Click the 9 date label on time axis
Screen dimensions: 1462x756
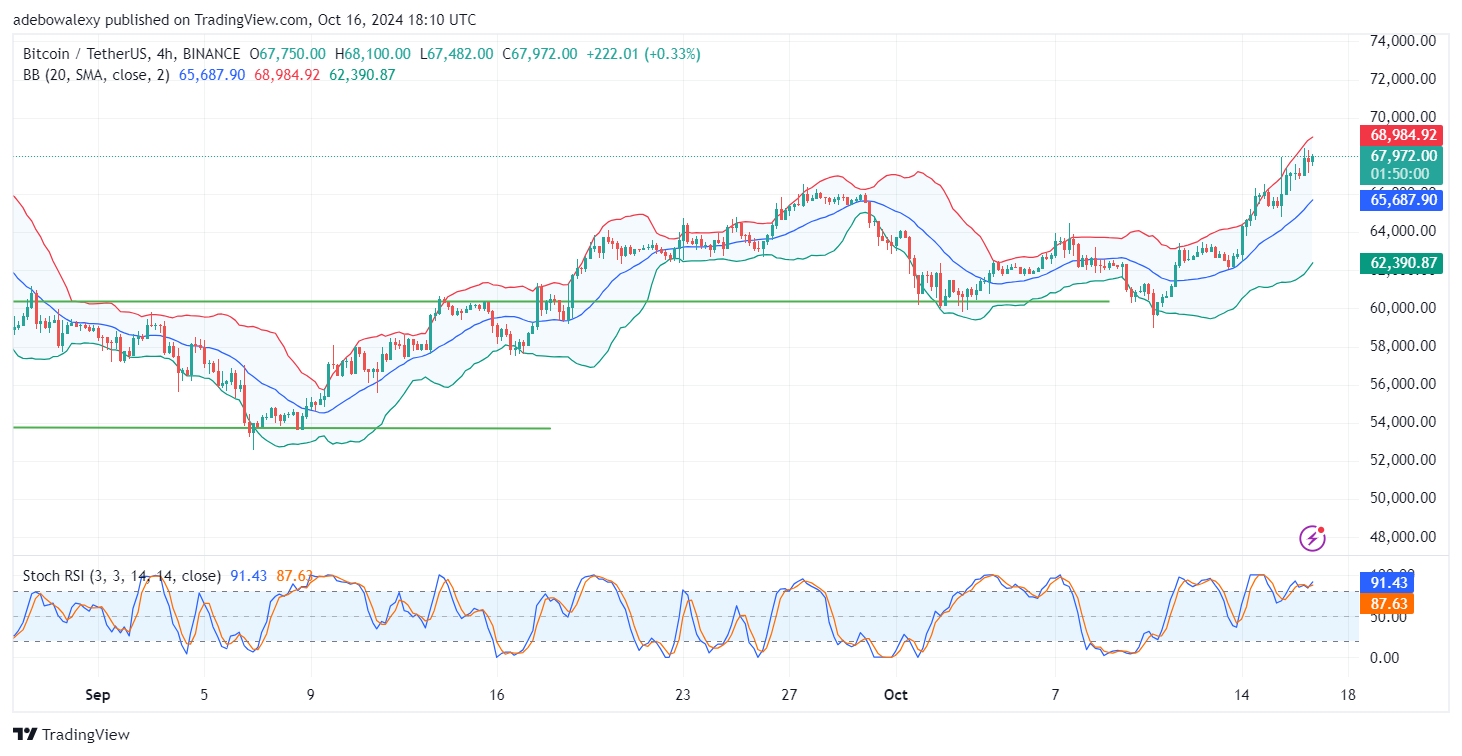pos(310,694)
